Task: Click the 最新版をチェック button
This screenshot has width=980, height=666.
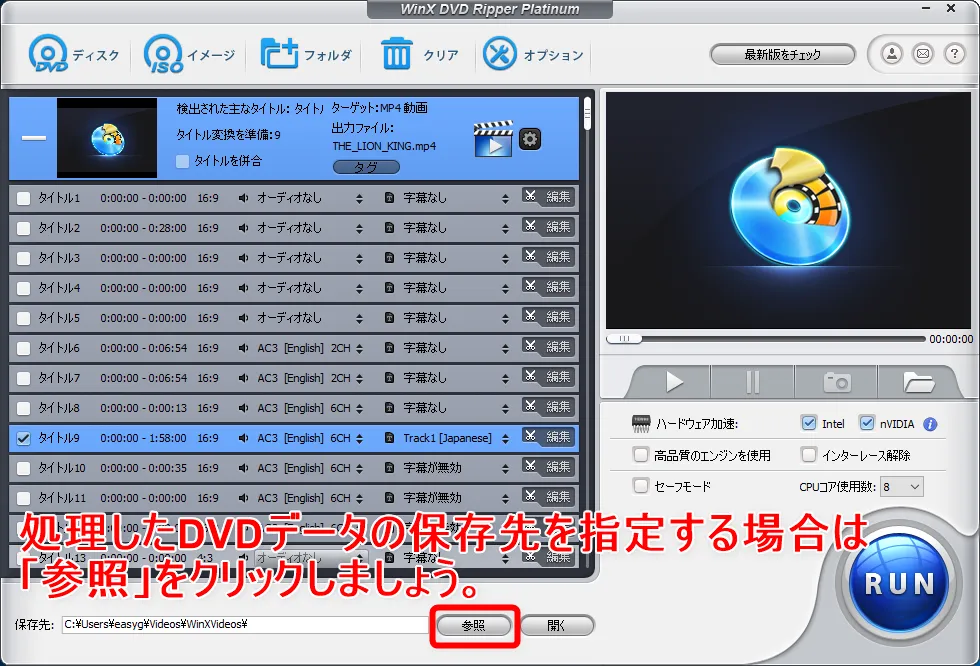Action: (x=782, y=54)
